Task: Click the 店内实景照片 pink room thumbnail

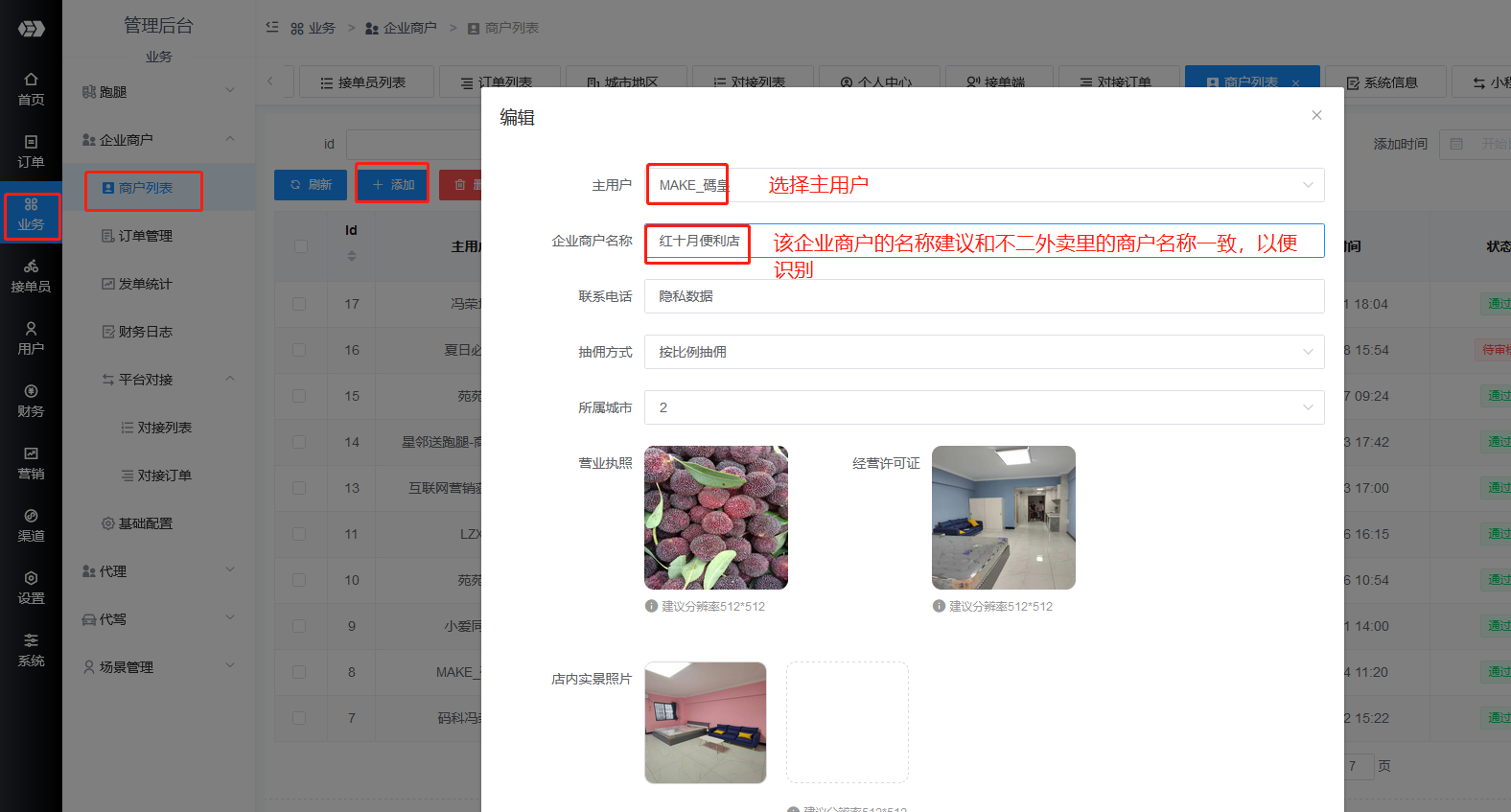Action: point(706,723)
